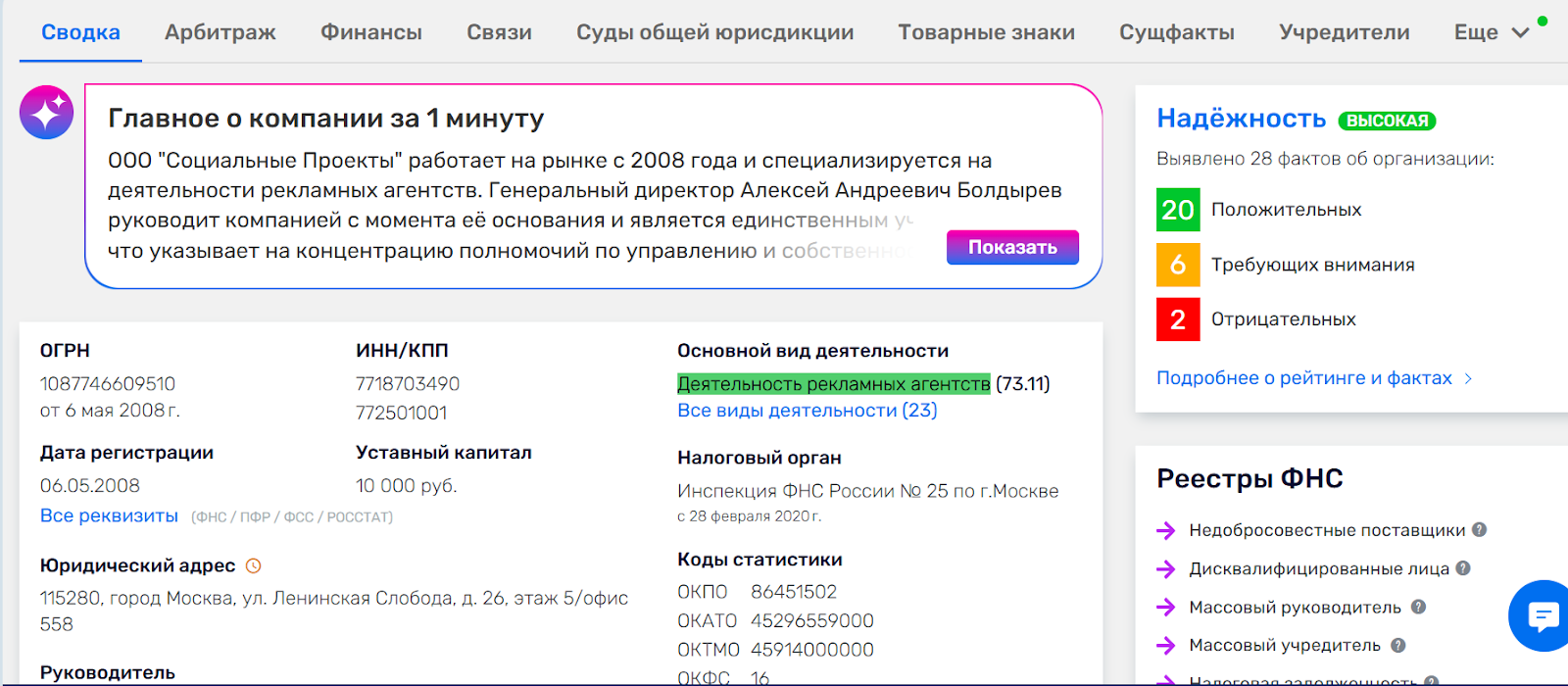Open Подробнее о рейтинге и фактах chevron
The image size is (1568, 686).
point(1468,378)
